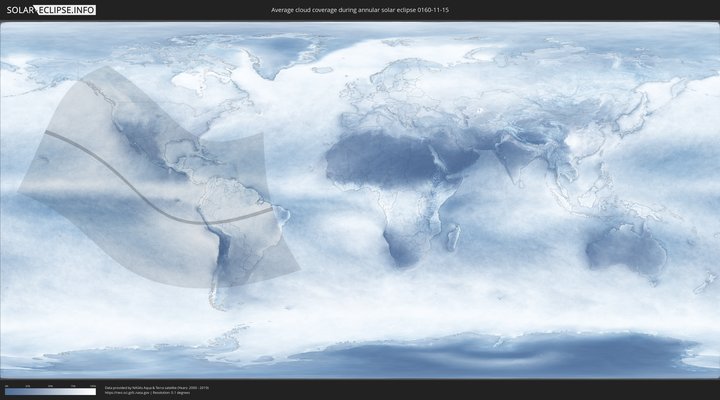Select Madagascar island on the map

(453, 237)
